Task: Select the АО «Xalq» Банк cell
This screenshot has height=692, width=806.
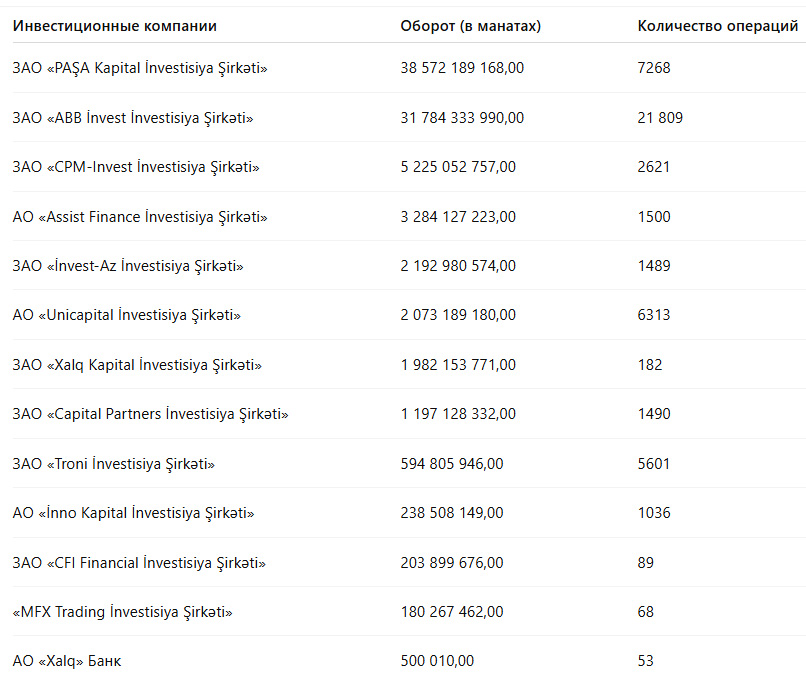Action: click(68, 661)
